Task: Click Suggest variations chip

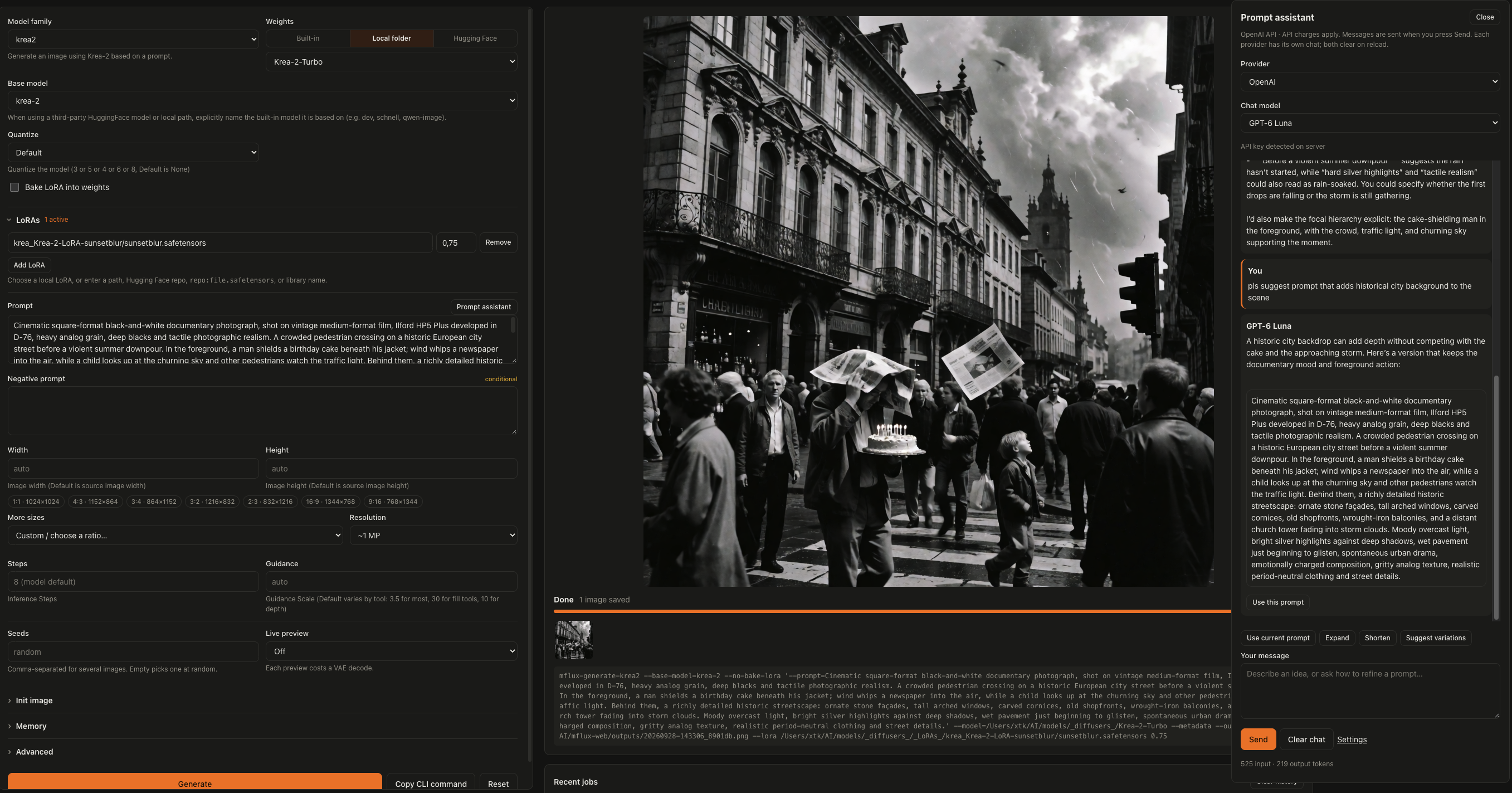Action: tap(1435, 638)
